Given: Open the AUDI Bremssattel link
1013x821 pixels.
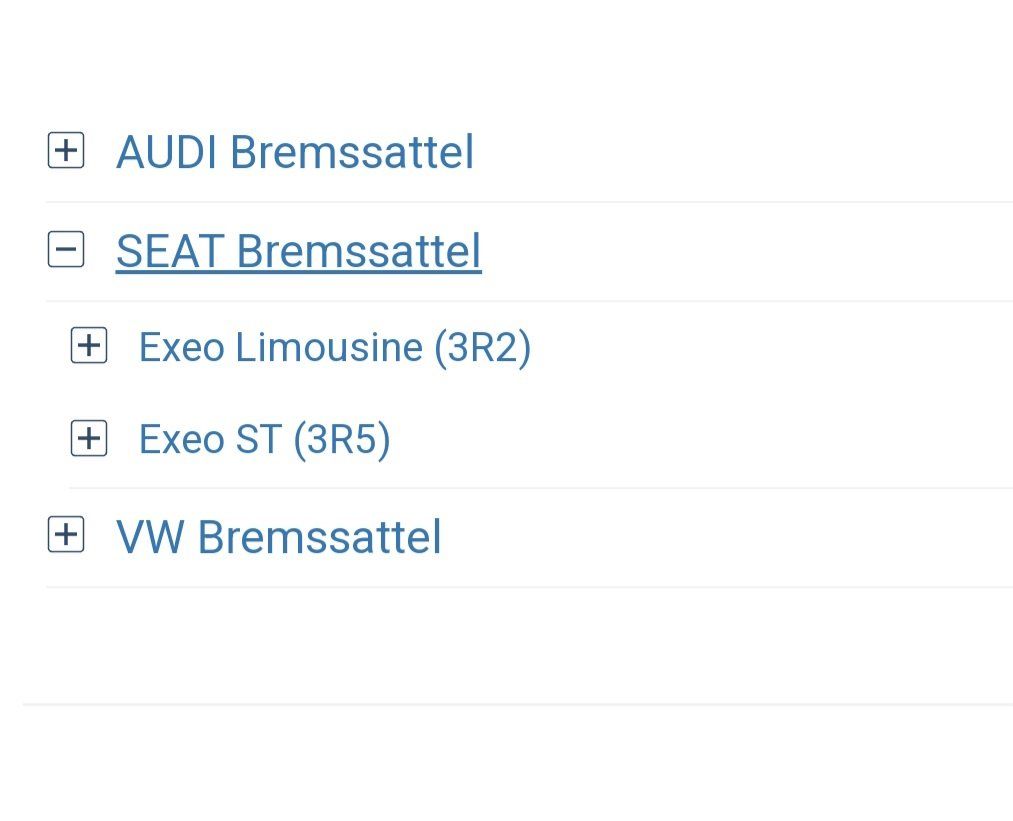Looking at the screenshot, I should pyautogui.click(x=295, y=152).
